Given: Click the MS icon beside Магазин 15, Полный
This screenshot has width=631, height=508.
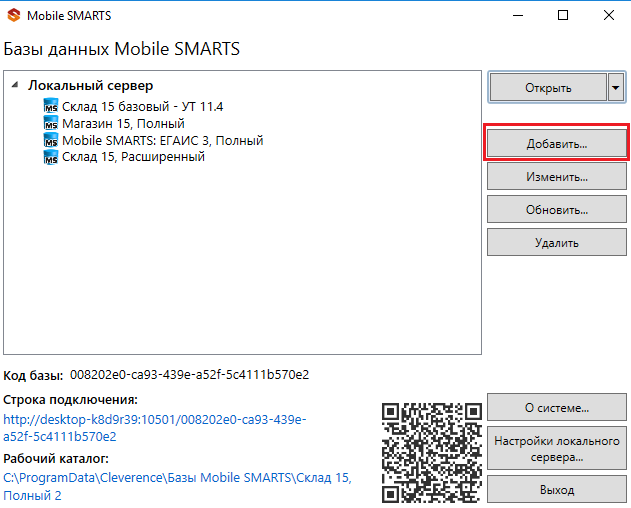Looking at the screenshot, I should tap(52, 123).
